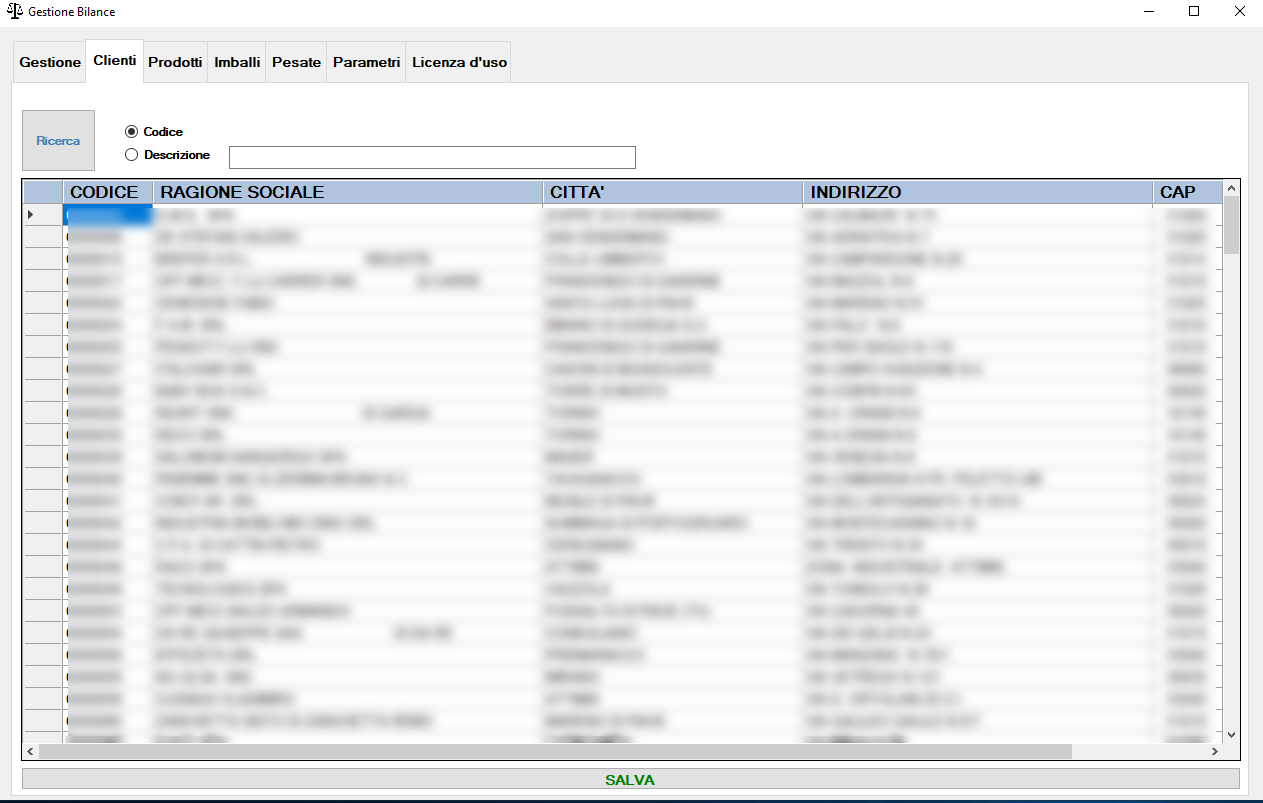Click the vertical scrollbar up arrow
Image resolution: width=1263 pixels, height=803 pixels.
tap(1231, 188)
